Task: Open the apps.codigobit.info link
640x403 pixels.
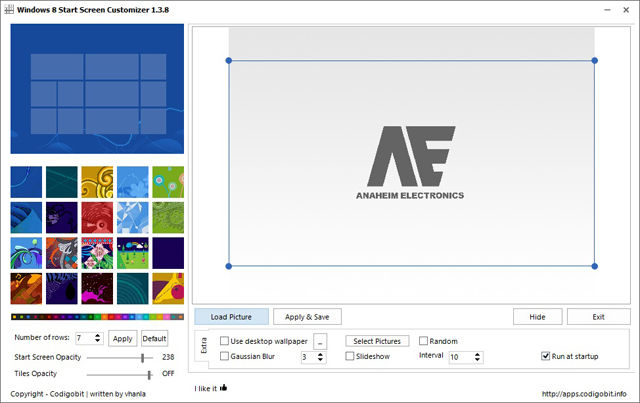Action: [x=584, y=394]
